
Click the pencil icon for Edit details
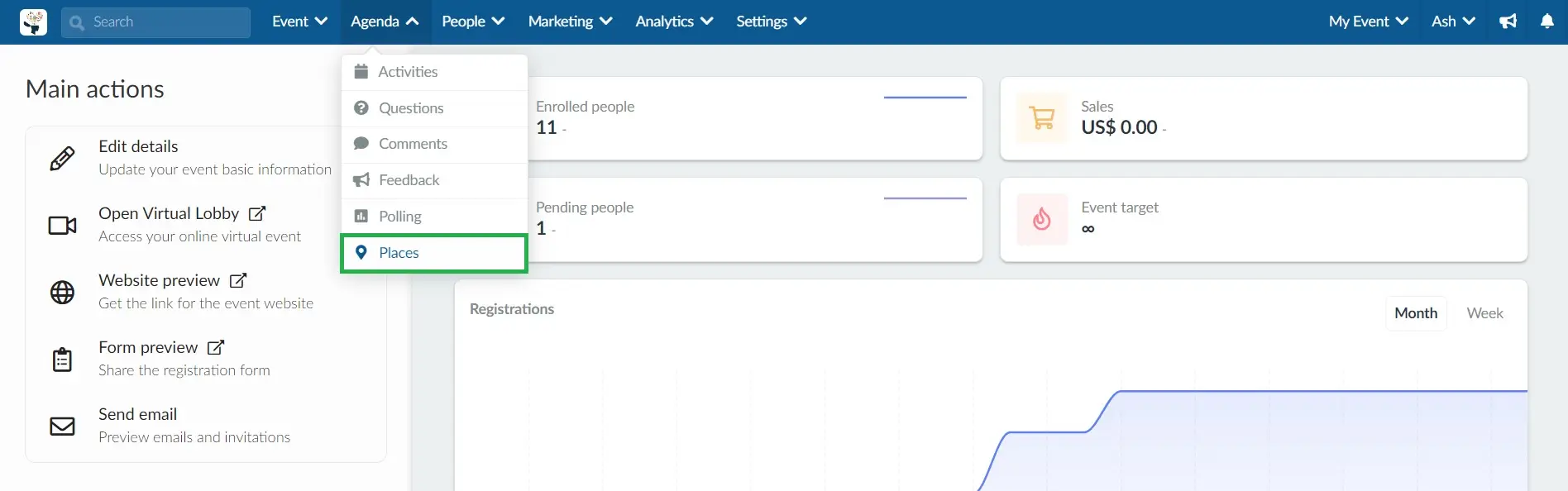62,158
